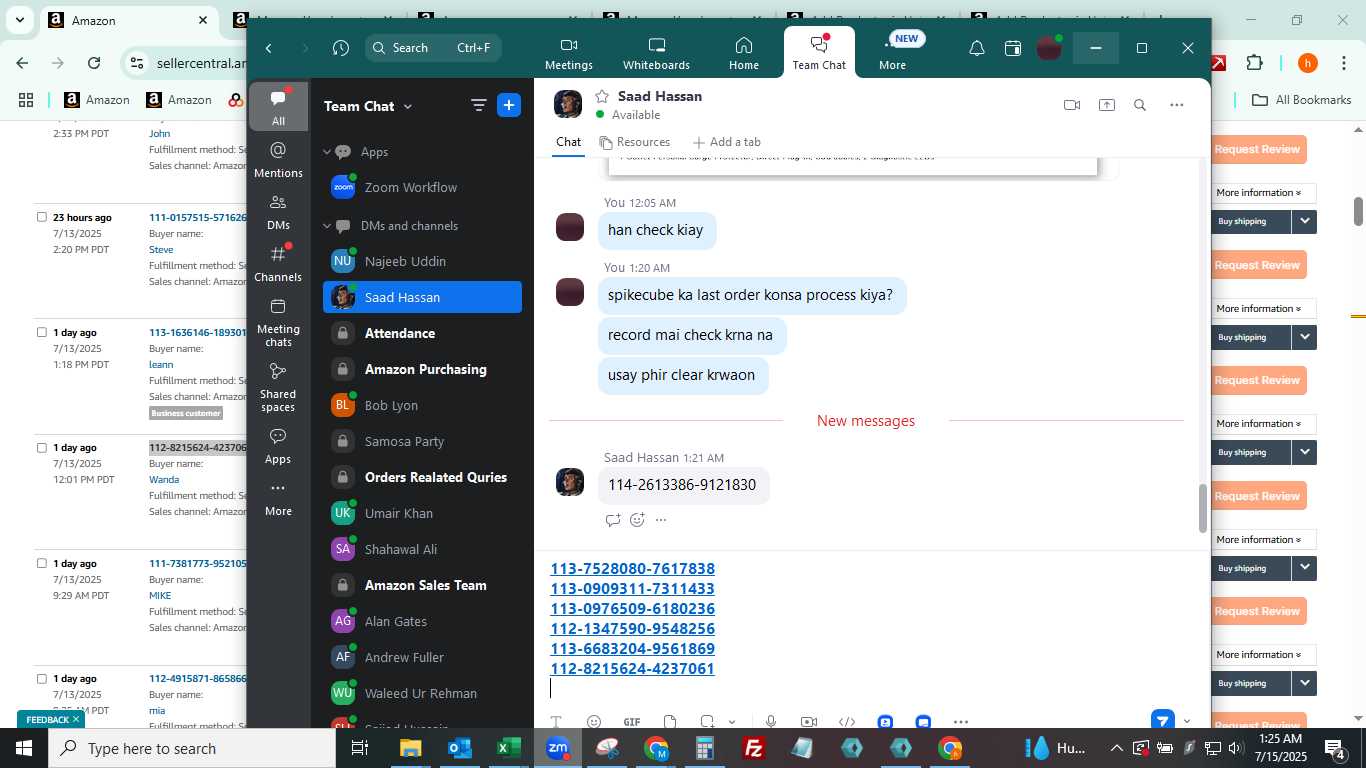Open DMs in Zoom sidebar
This screenshot has height=768, width=1366.
click(278, 212)
